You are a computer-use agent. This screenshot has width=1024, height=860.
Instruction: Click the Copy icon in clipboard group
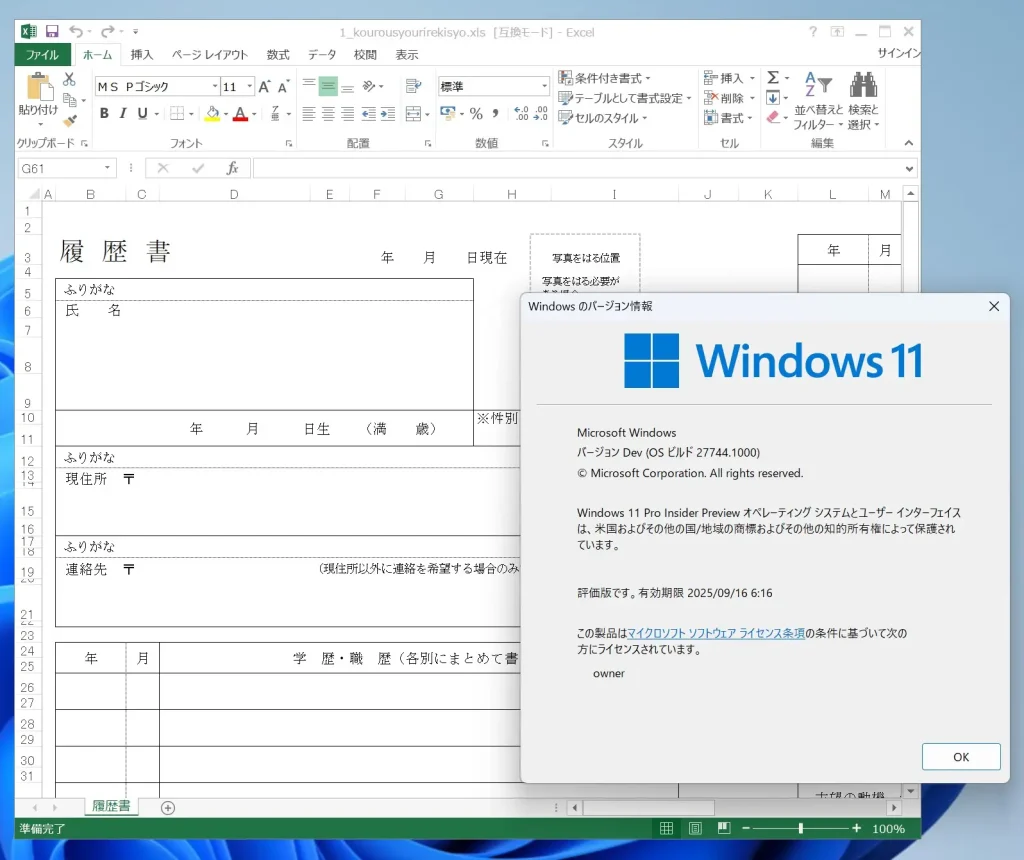pyautogui.click(x=69, y=100)
